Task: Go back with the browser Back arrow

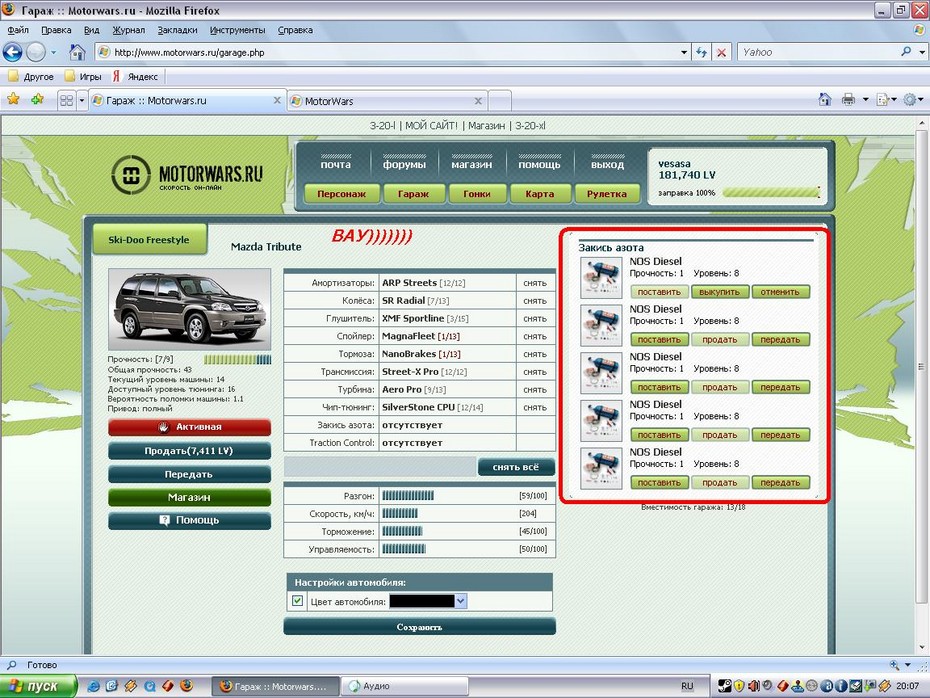Action: (12, 52)
